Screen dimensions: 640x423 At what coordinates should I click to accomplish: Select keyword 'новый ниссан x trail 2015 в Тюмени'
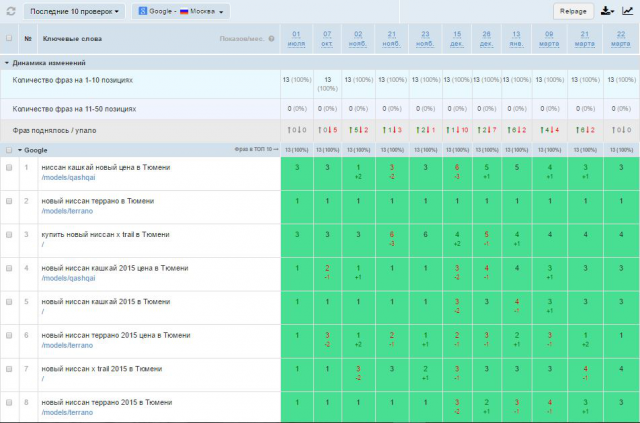click(102, 369)
